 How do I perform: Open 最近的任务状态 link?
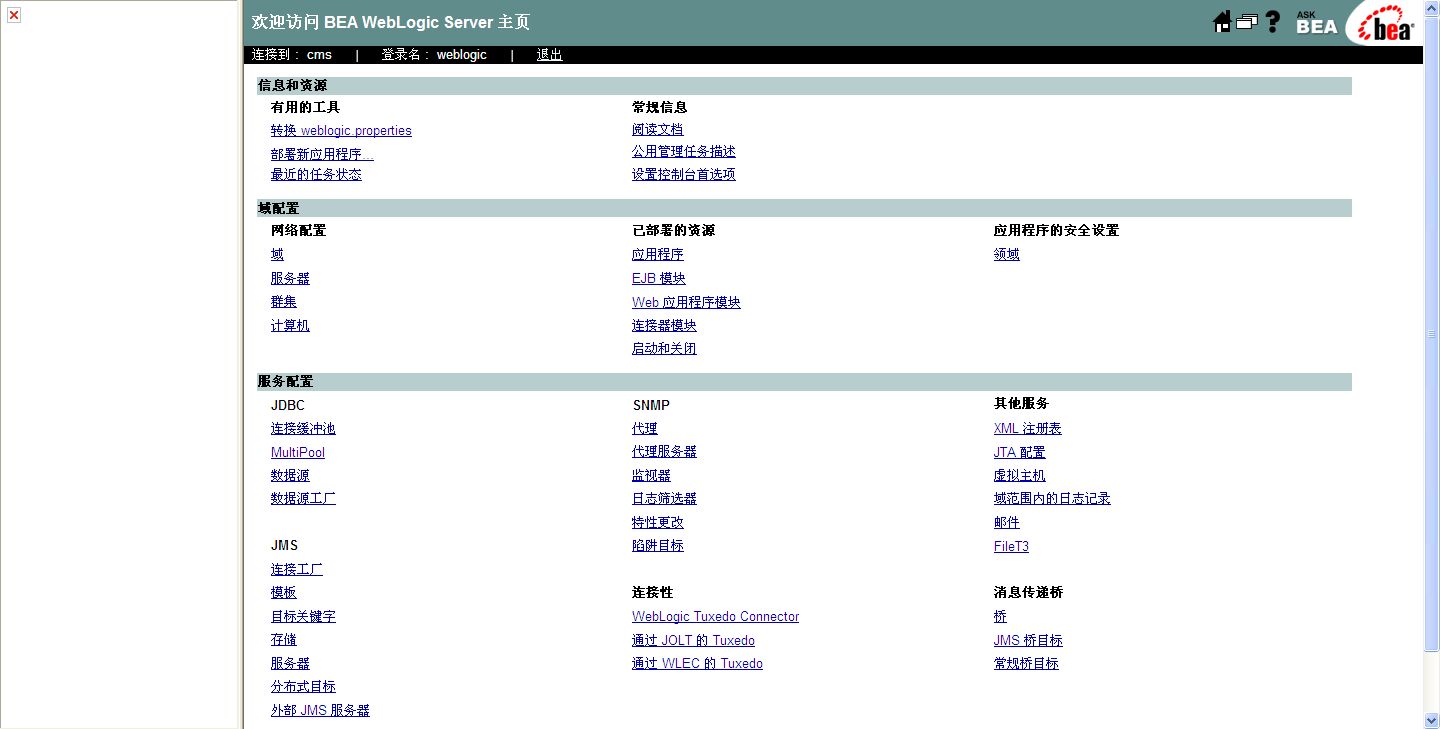pyautogui.click(x=316, y=175)
